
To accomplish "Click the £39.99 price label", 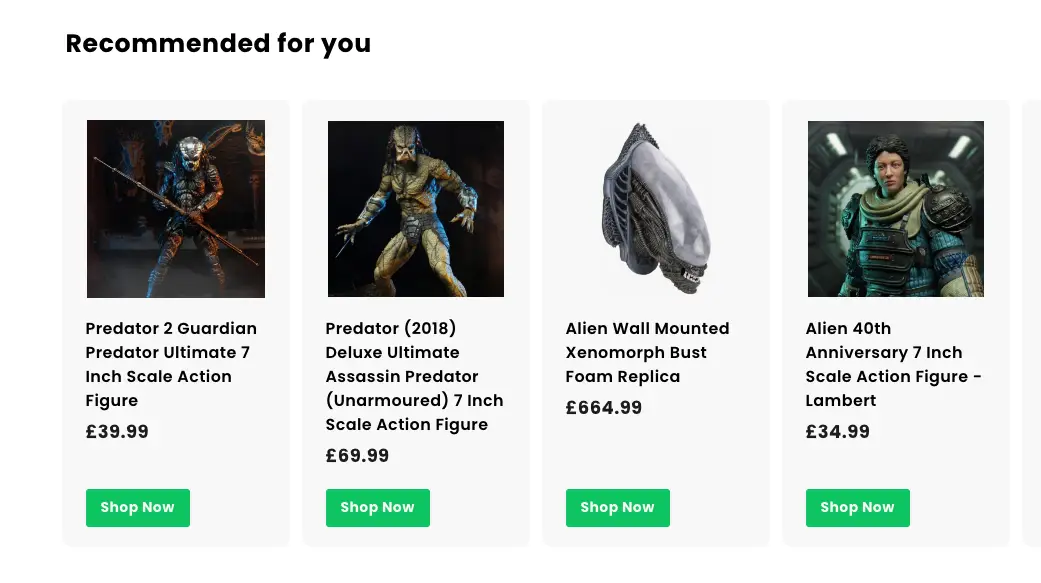I will click(117, 432).
